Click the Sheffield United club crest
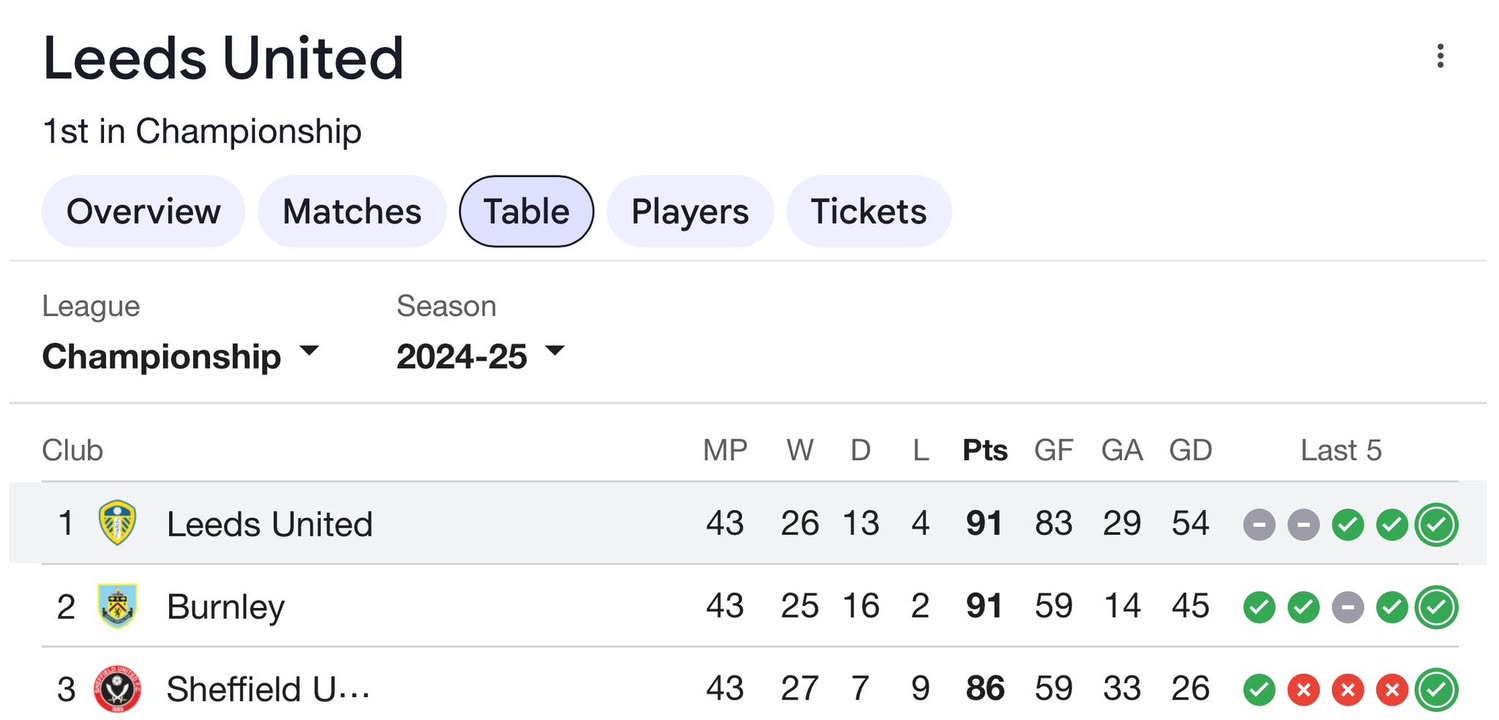Image resolution: width=1499 pixels, height=720 pixels. (119, 689)
